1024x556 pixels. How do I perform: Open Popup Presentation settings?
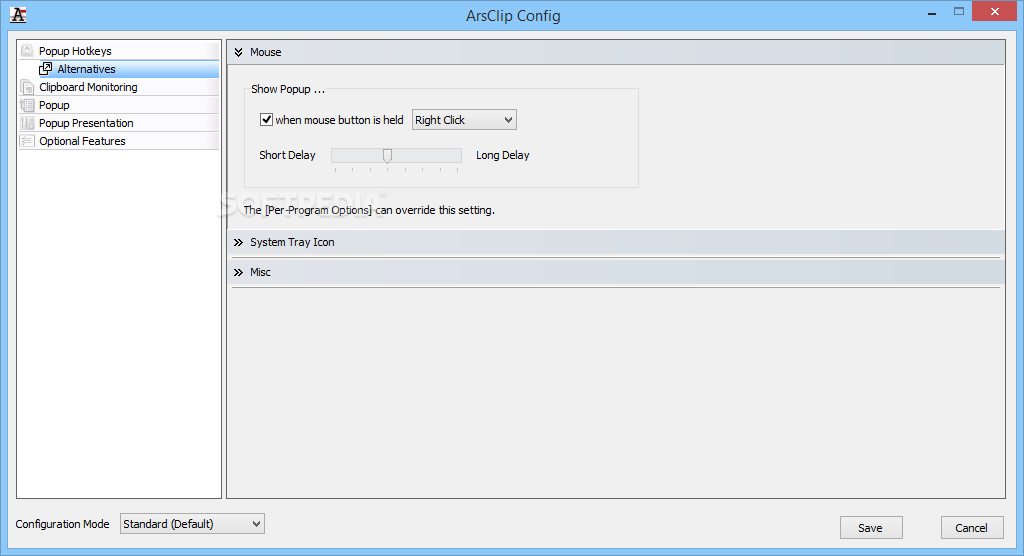(x=86, y=123)
